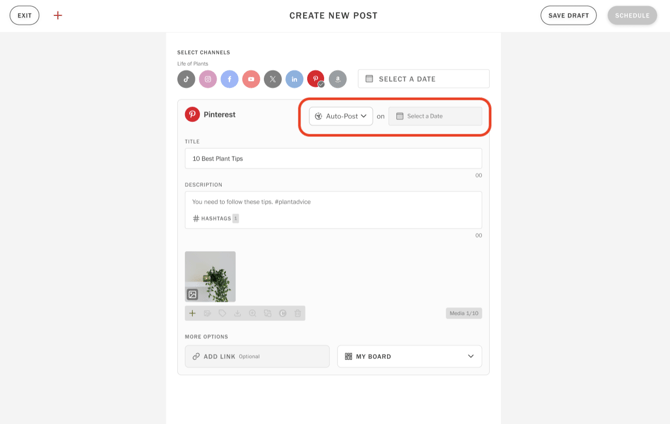This screenshot has width=670, height=424.
Task: Click the Title text field
Action: (x=333, y=158)
